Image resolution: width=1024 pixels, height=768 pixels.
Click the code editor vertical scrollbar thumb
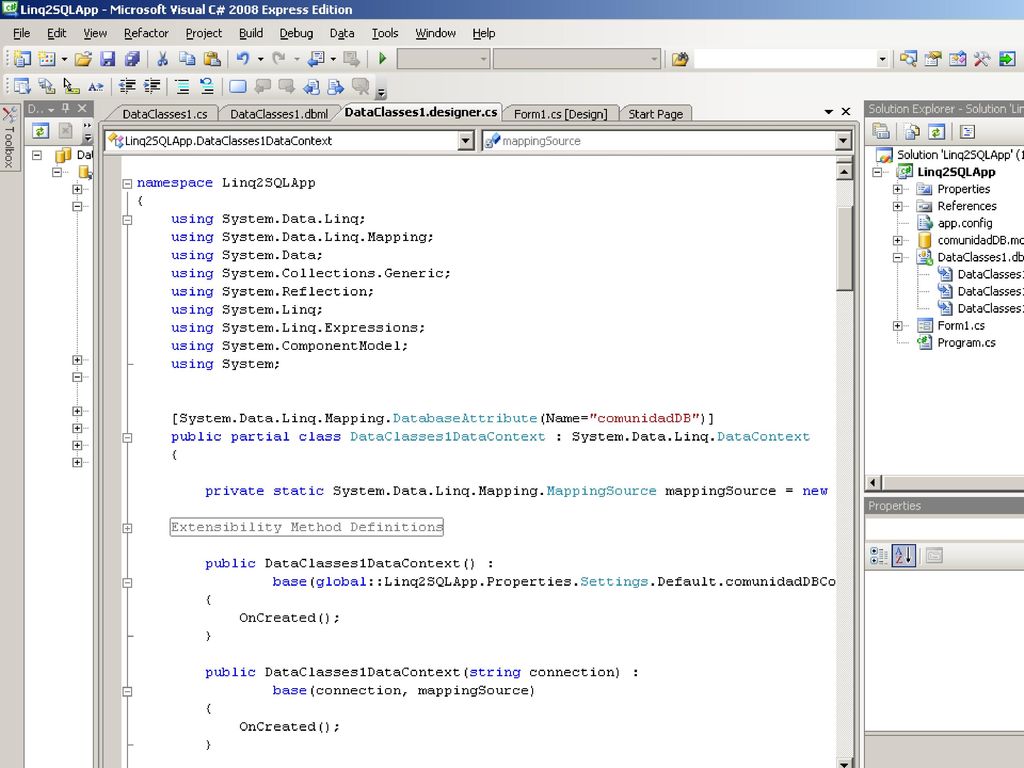(844, 248)
